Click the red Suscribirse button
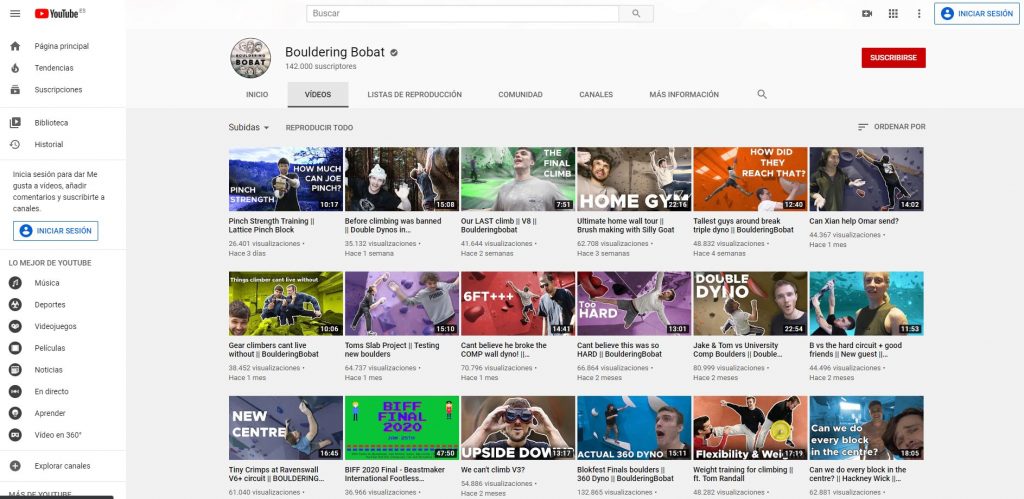 pos(893,58)
